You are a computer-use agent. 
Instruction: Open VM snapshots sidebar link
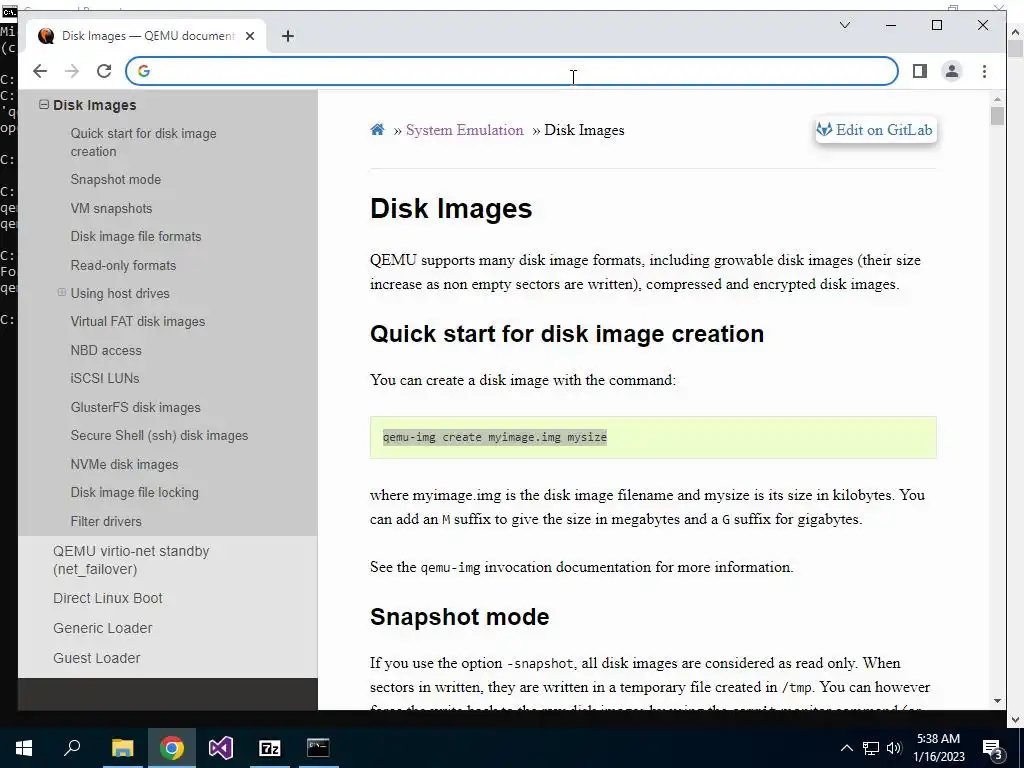click(x=111, y=208)
